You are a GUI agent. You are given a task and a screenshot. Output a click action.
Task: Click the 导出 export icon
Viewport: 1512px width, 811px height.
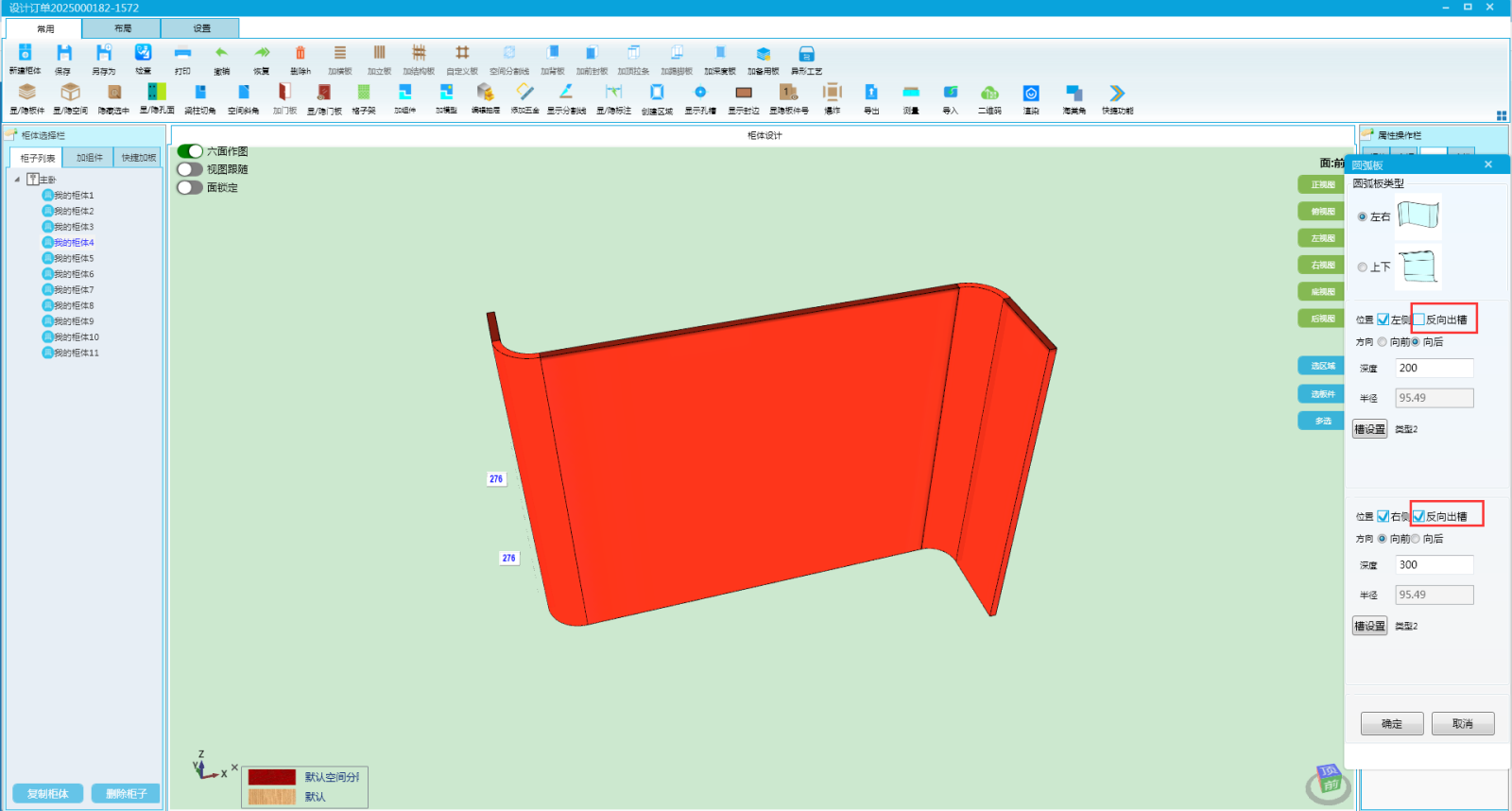click(871, 92)
